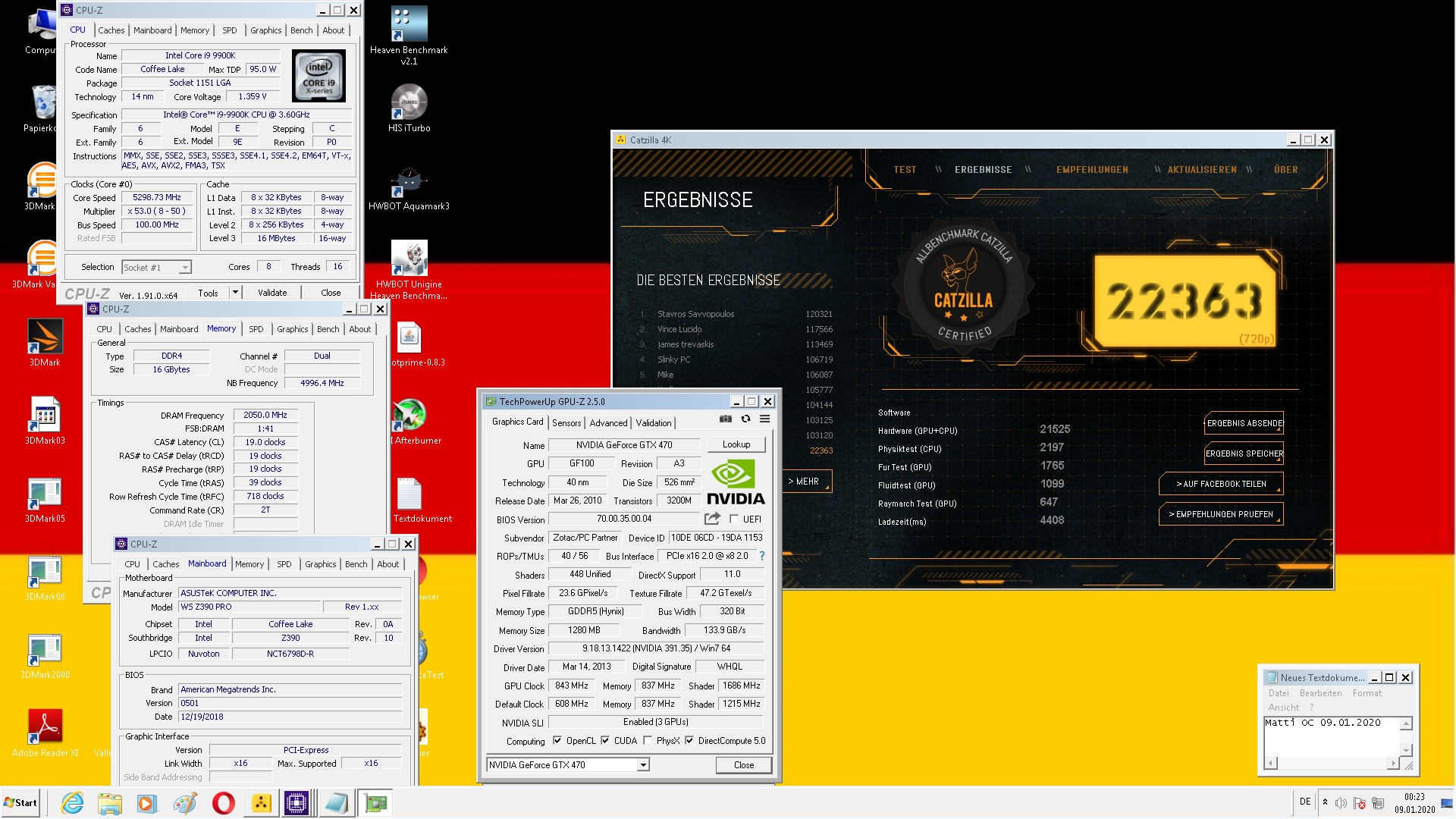Viewport: 1456px width, 819px height.
Task: Click 'Stavros Savvopoulos' entry in best results
Action: (x=695, y=314)
